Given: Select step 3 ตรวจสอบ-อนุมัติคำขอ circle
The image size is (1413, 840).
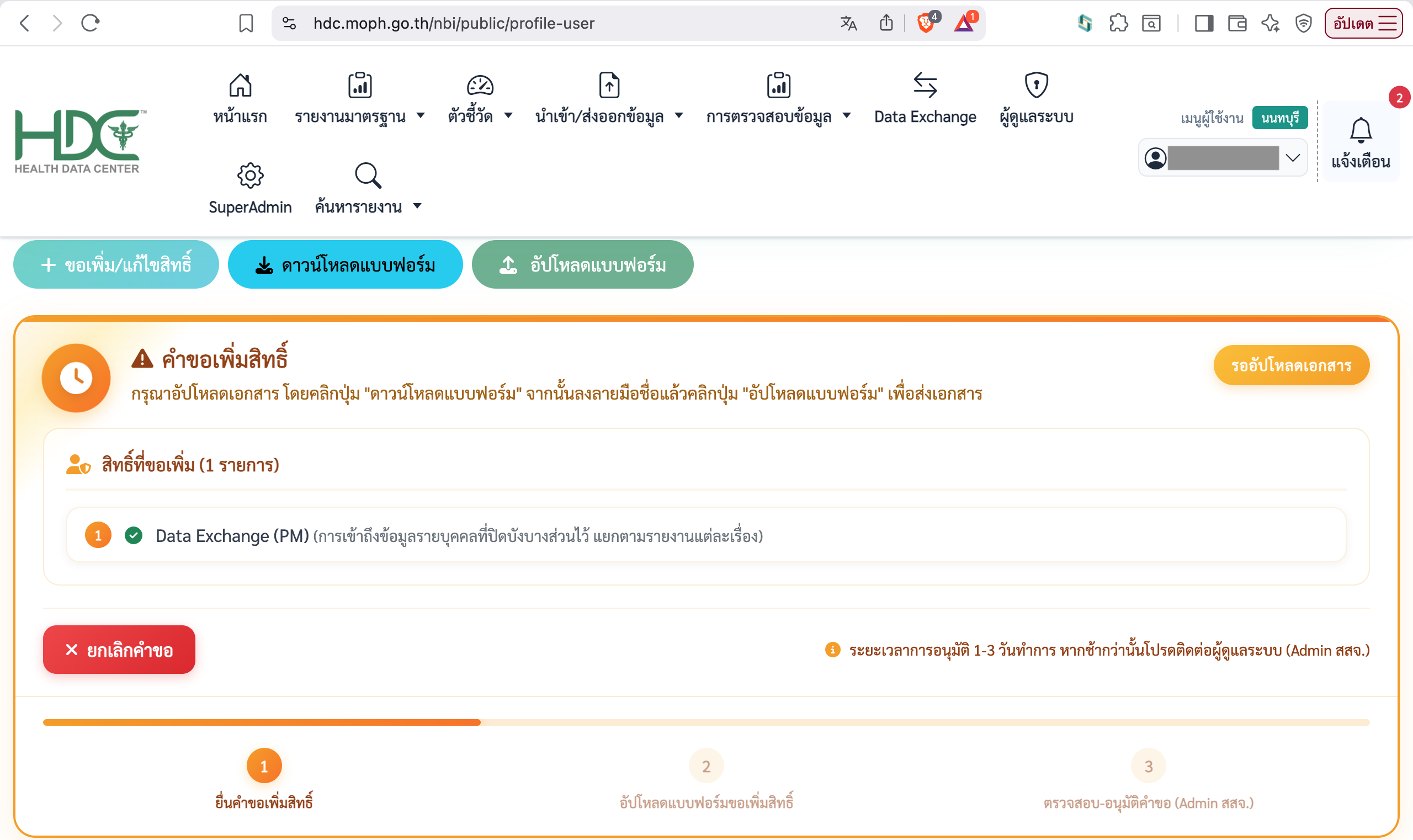Looking at the screenshot, I should point(1148,766).
